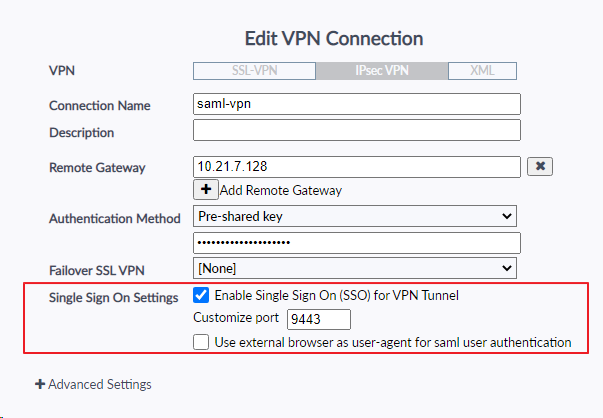The height and width of the screenshot is (418, 603).
Task: Switch to the XML tab
Action: click(x=481, y=71)
